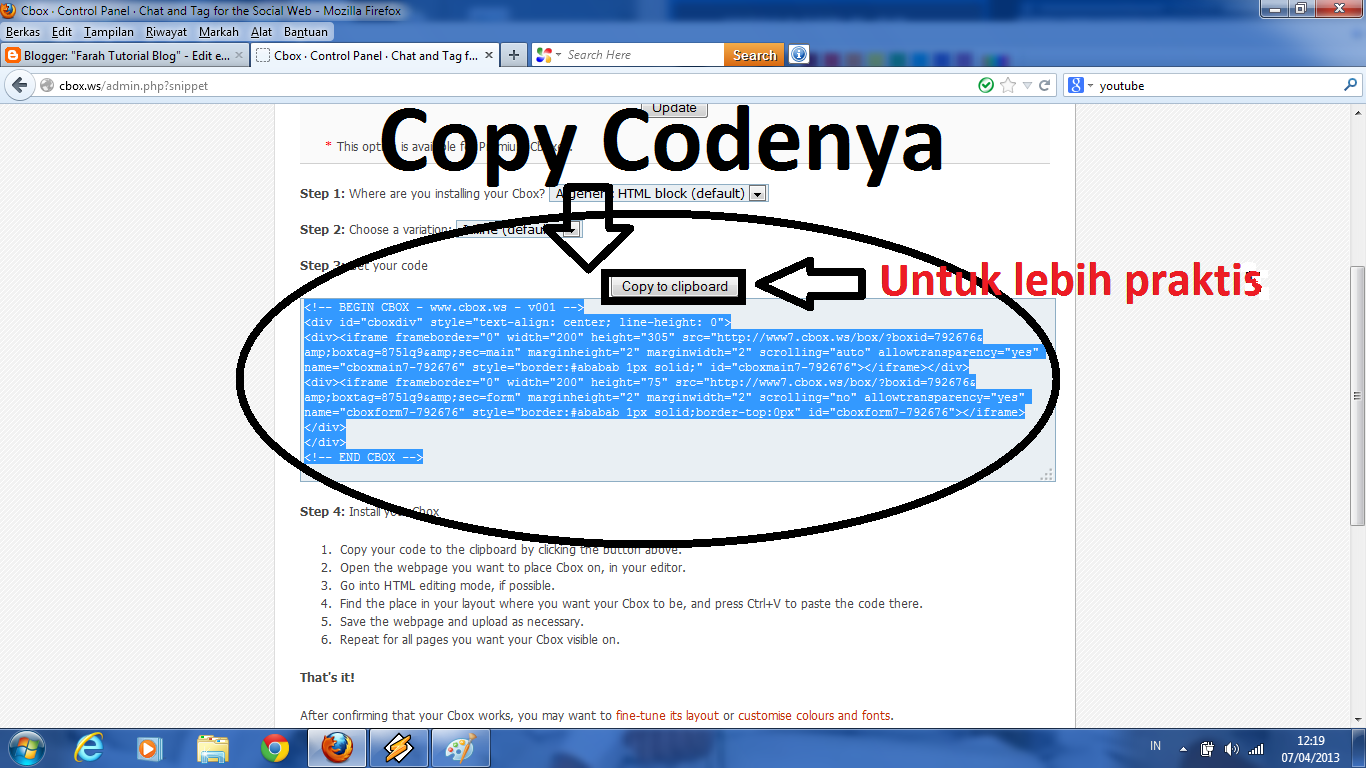Open Google Chrome from taskbar
Image resolution: width=1366 pixels, height=768 pixels.
(x=275, y=747)
